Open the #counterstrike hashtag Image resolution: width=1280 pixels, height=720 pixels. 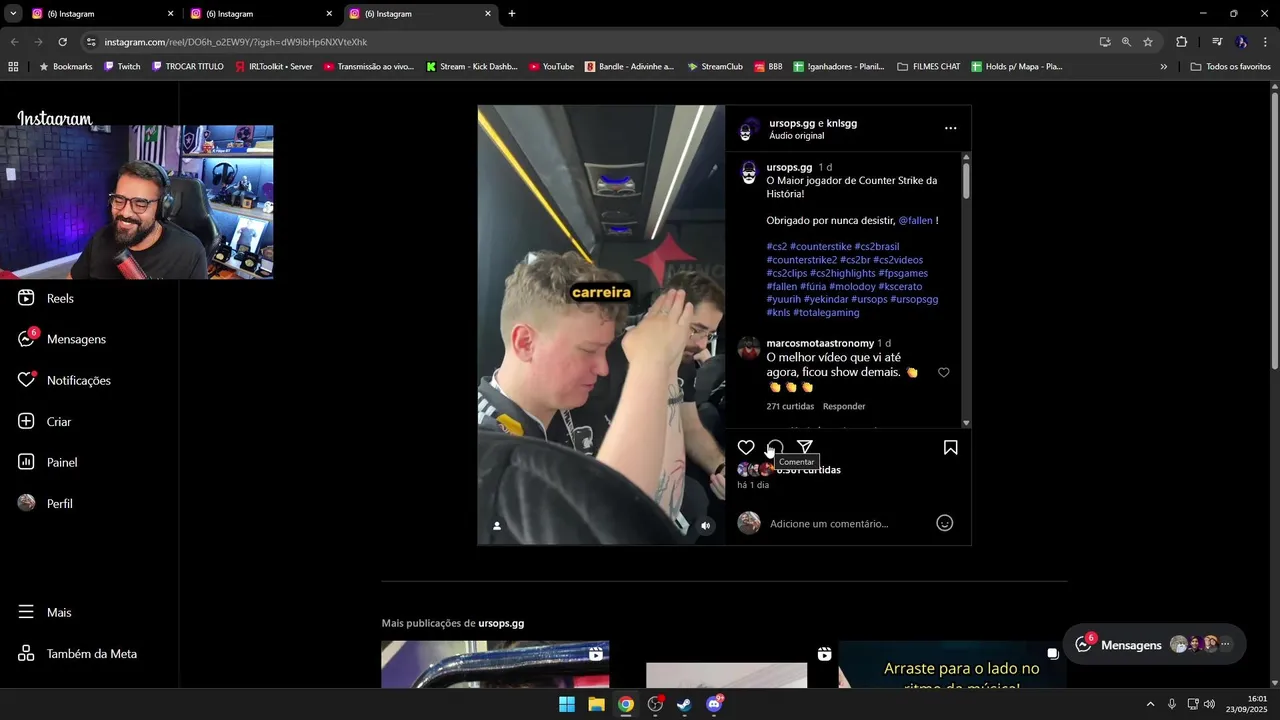pos(821,247)
